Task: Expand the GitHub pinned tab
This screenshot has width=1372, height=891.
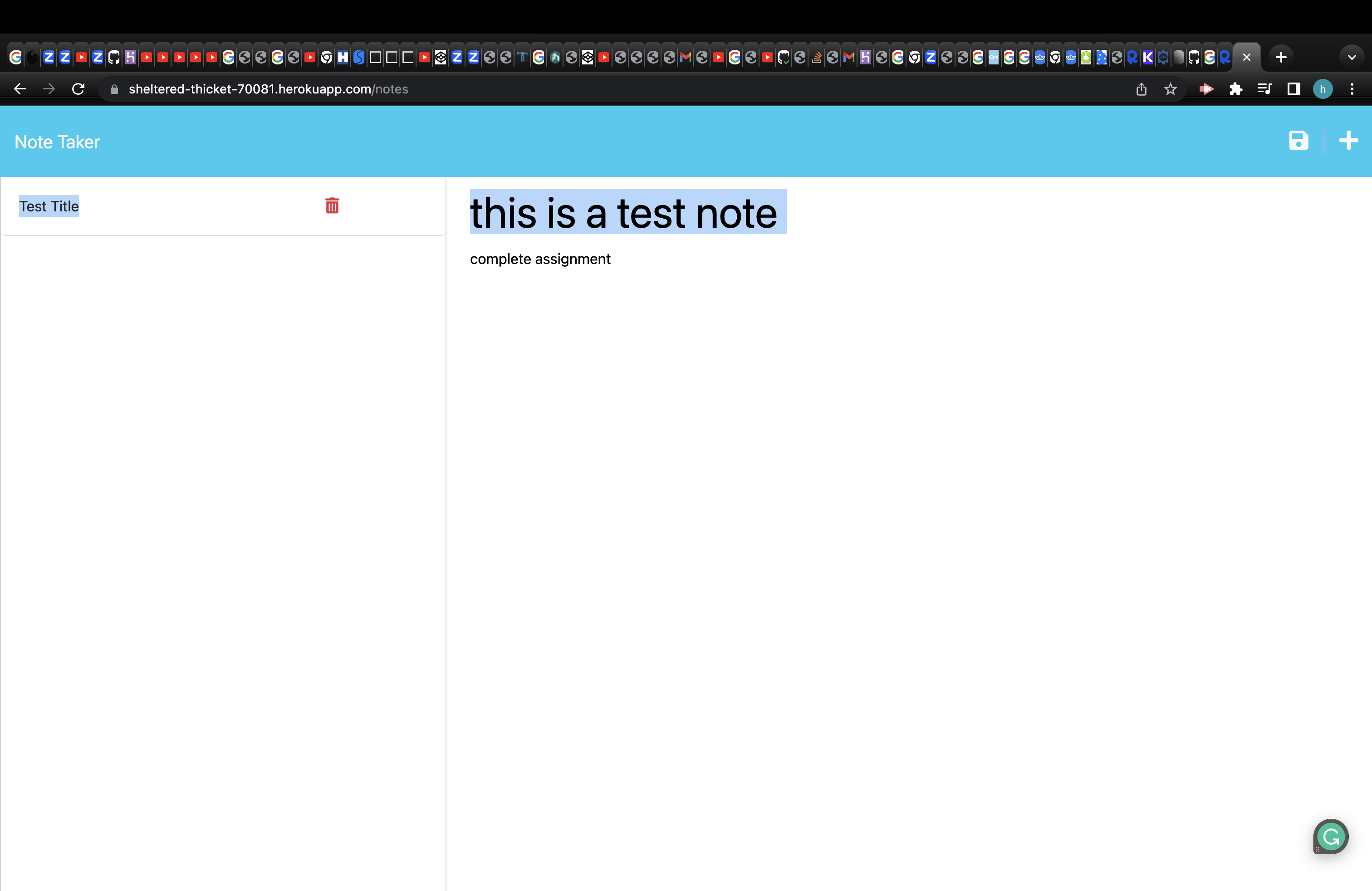Action: coord(113,56)
